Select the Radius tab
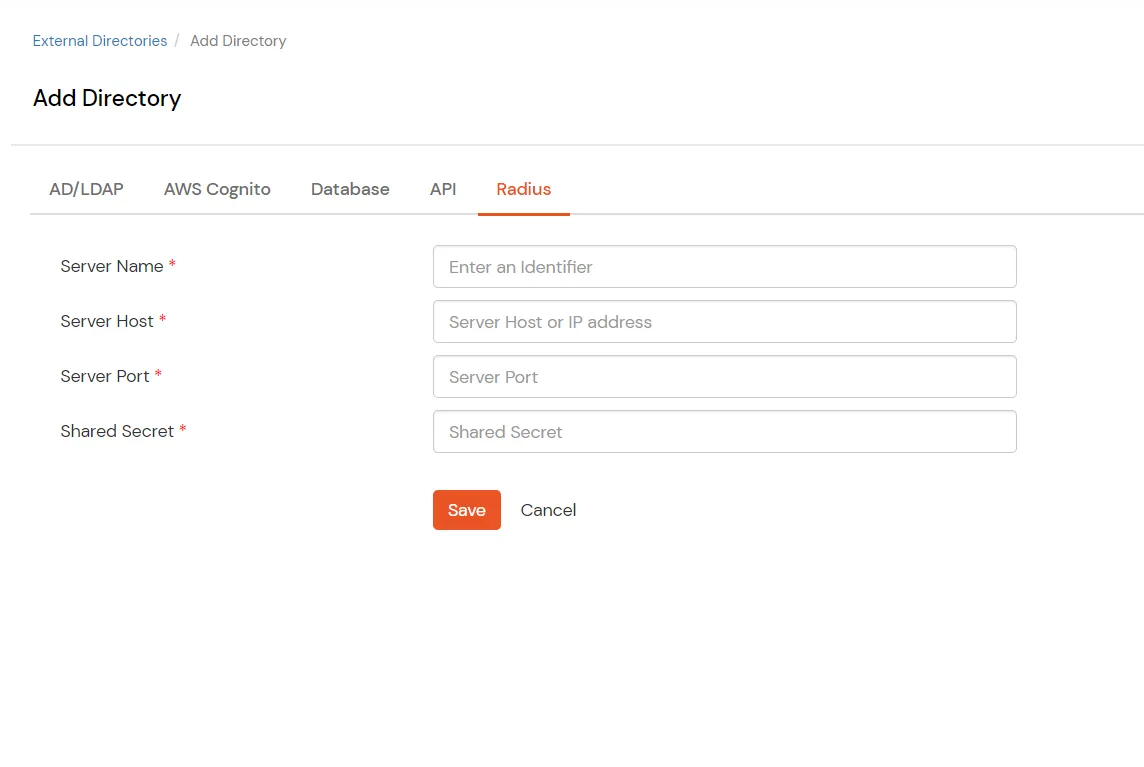1144x767 pixels. pos(523,189)
